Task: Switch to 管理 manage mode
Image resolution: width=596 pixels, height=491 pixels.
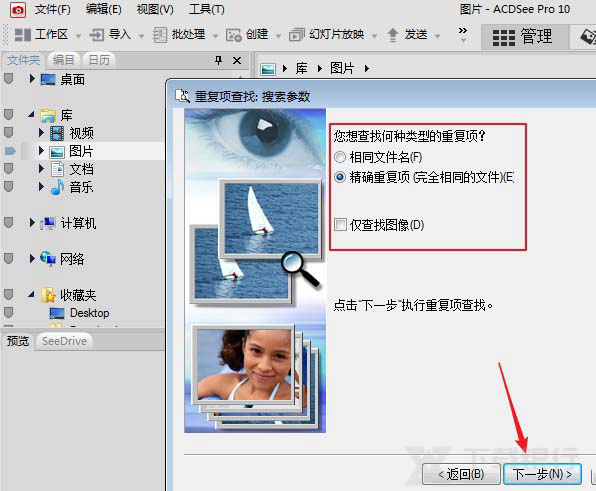Action: (523, 37)
